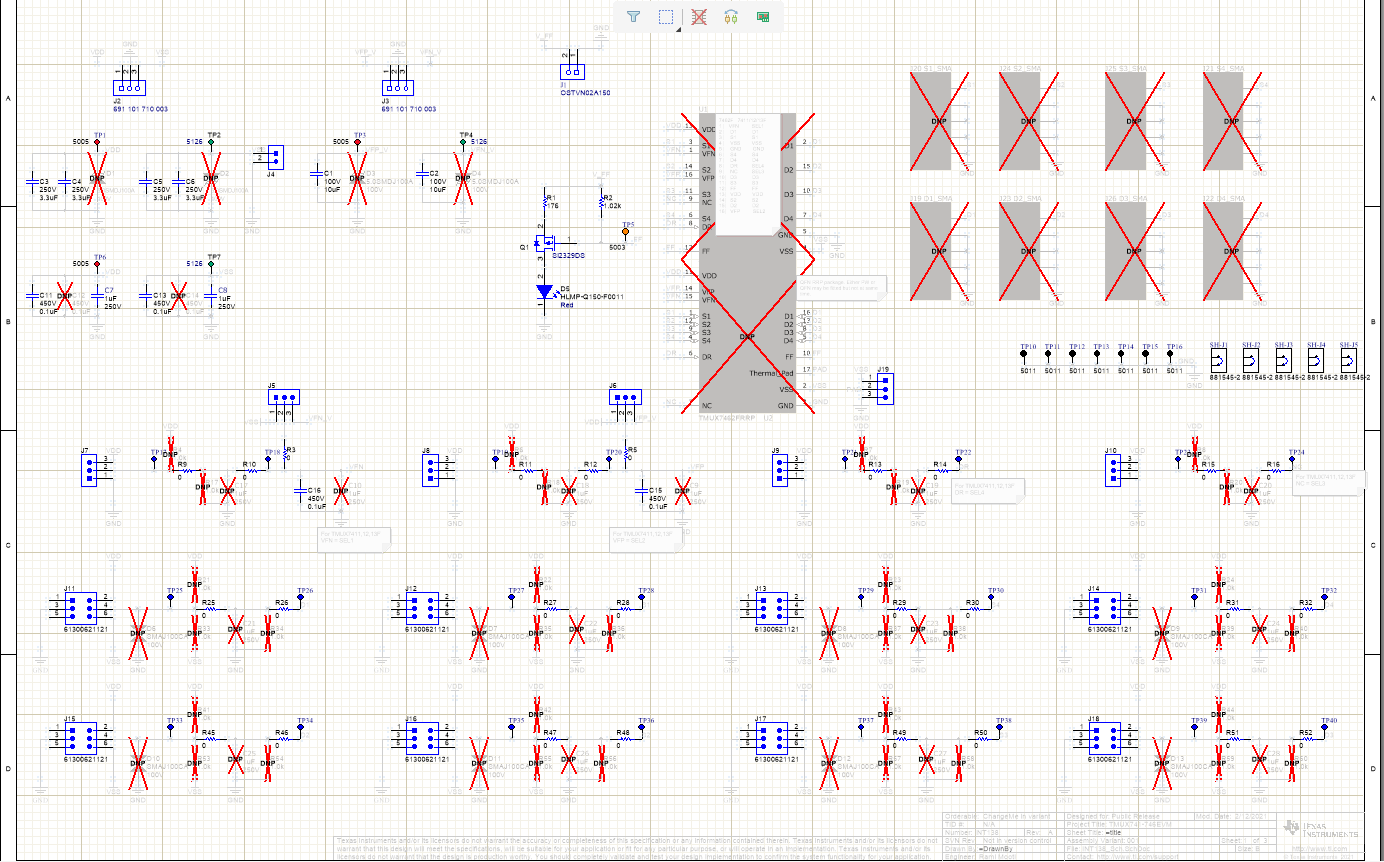Select the MOSFET symbol Q1
The height and width of the screenshot is (862, 1384).
(545, 243)
